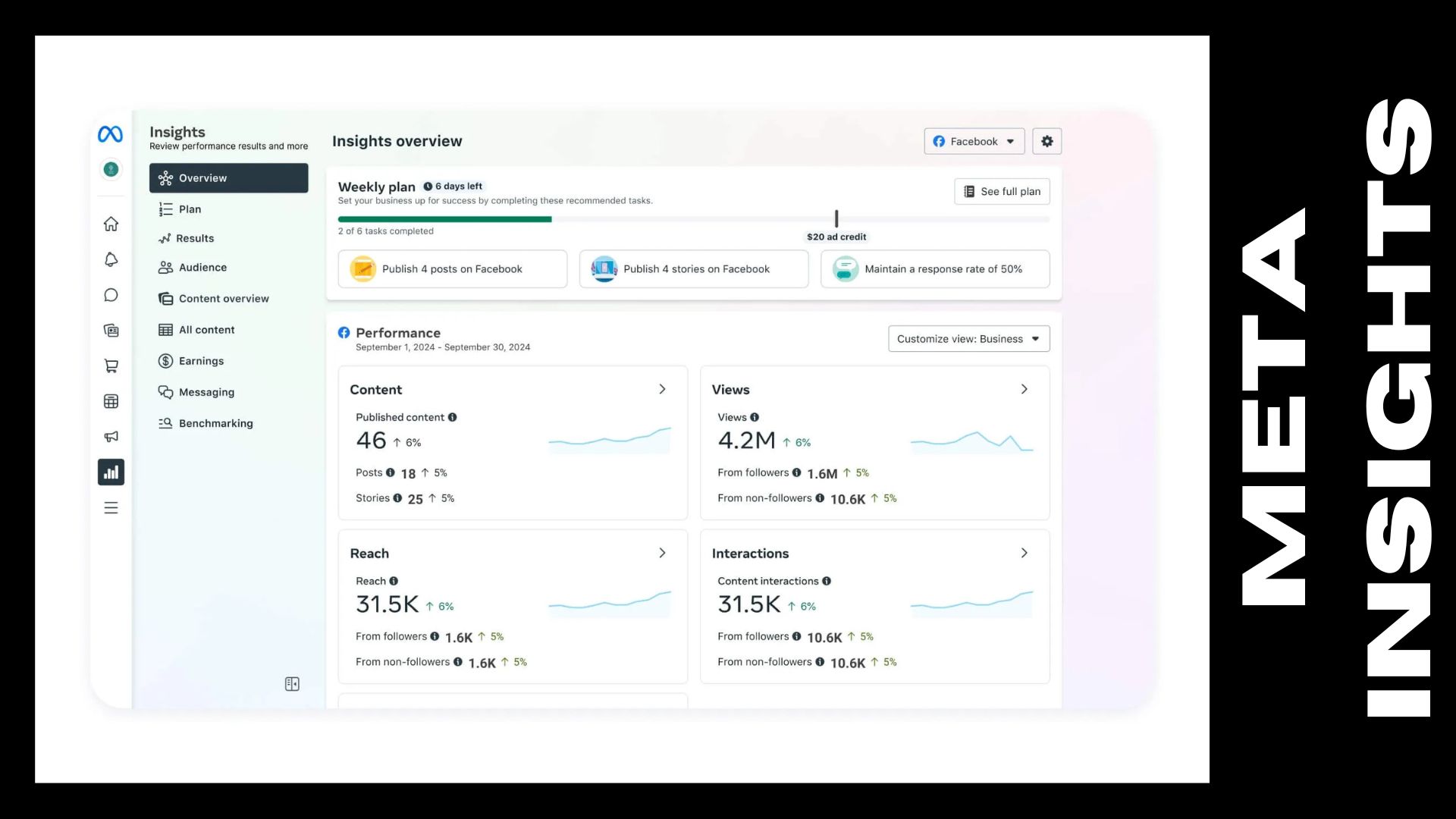1456x819 pixels.
Task: Click info icon next to Published content
Action: [x=452, y=417]
